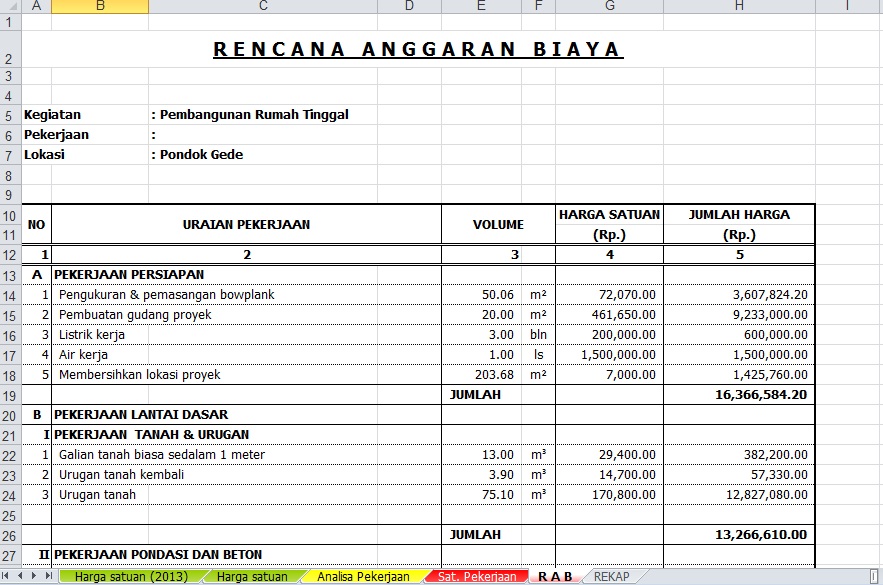Switch to the Sat. Pekerjaan tab
This screenshot has width=883, height=585.
point(476,577)
